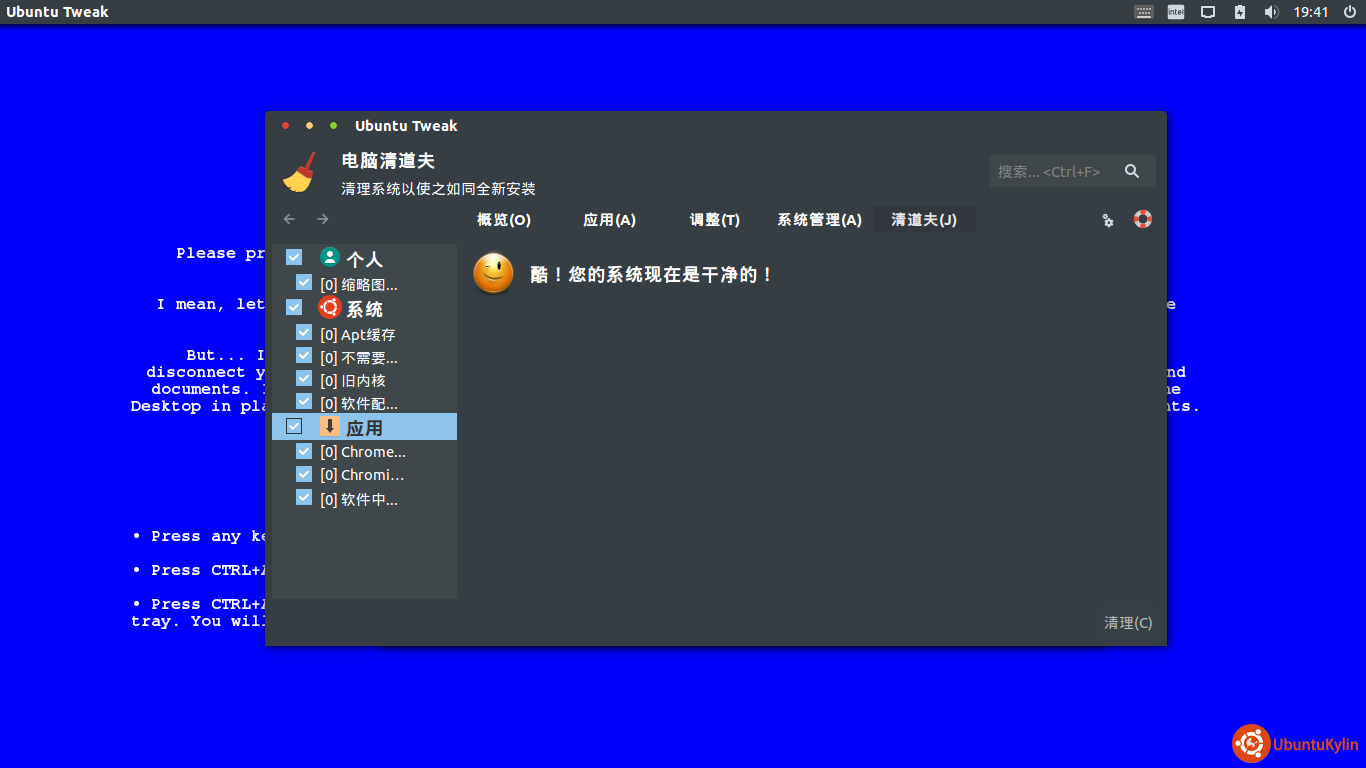Image resolution: width=1366 pixels, height=768 pixels.
Task: Select the 清道夫(J) tab
Action: point(924,220)
